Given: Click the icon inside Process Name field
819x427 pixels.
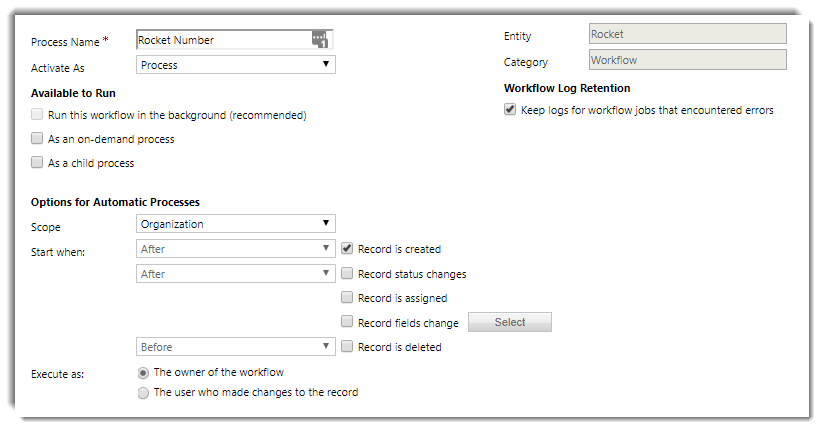Looking at the screenshot, I should coord(320,40).
